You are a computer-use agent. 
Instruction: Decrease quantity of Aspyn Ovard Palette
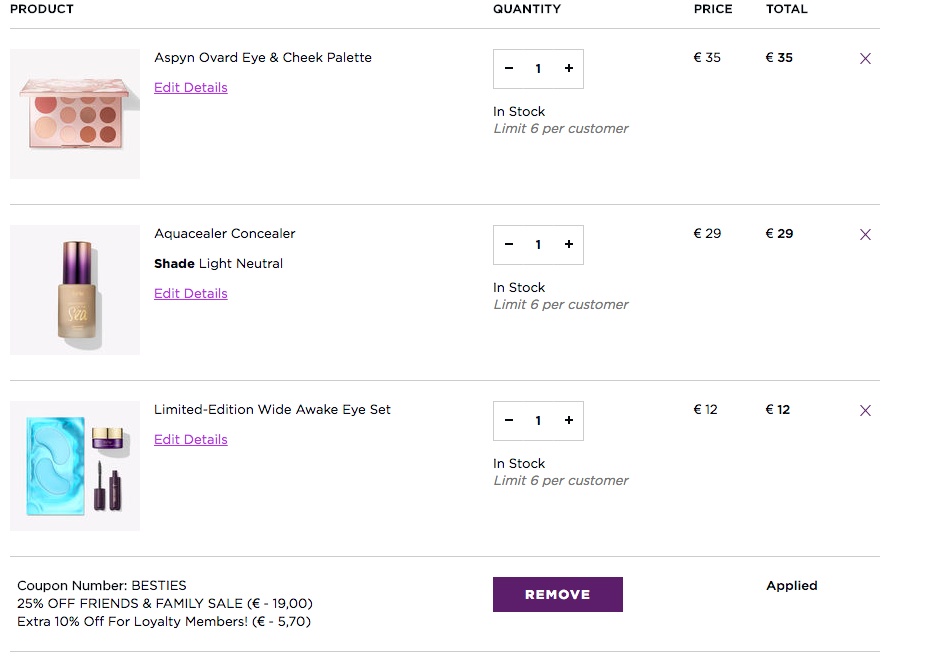click(x=509, y=69)
